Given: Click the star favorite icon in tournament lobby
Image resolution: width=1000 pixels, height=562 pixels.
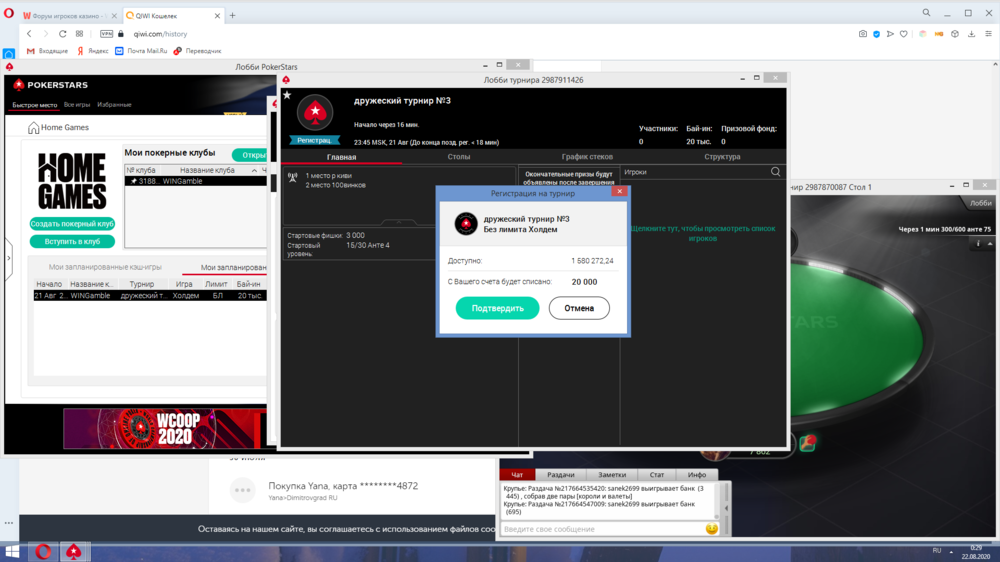Looking at the screenshot, I should point(287,96).
